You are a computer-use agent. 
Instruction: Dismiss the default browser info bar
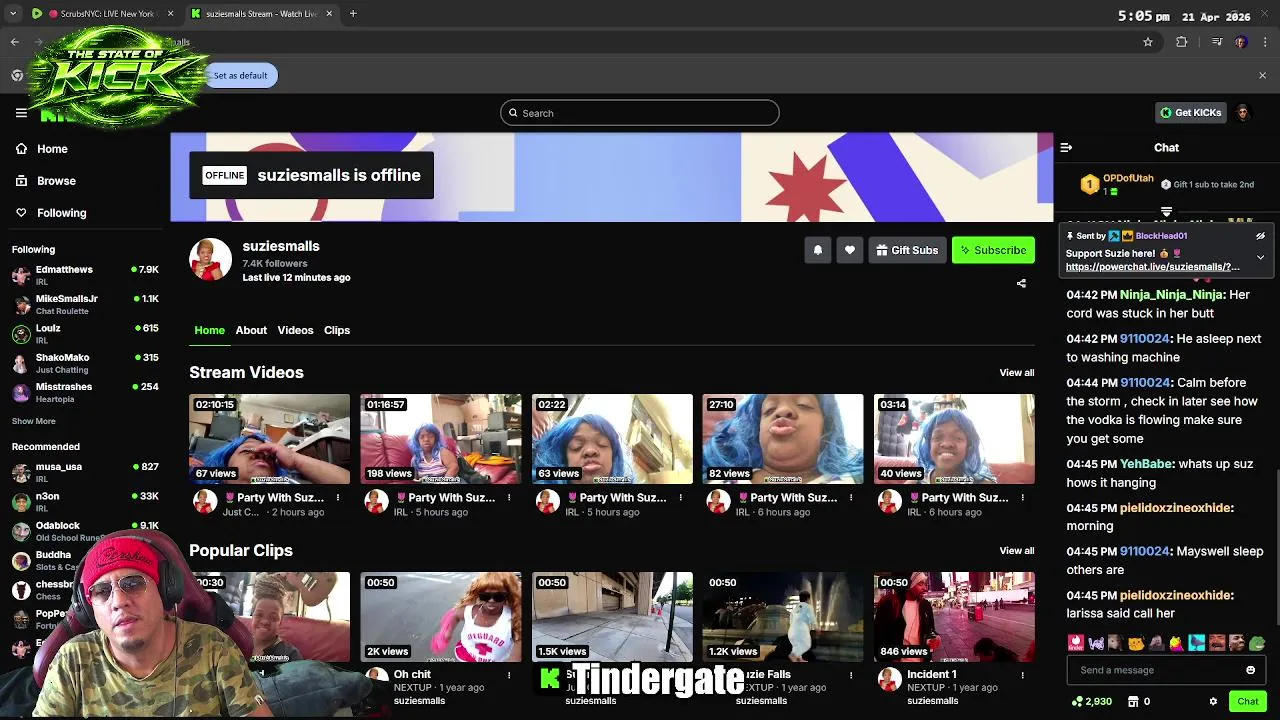(x=1262, y=75)
